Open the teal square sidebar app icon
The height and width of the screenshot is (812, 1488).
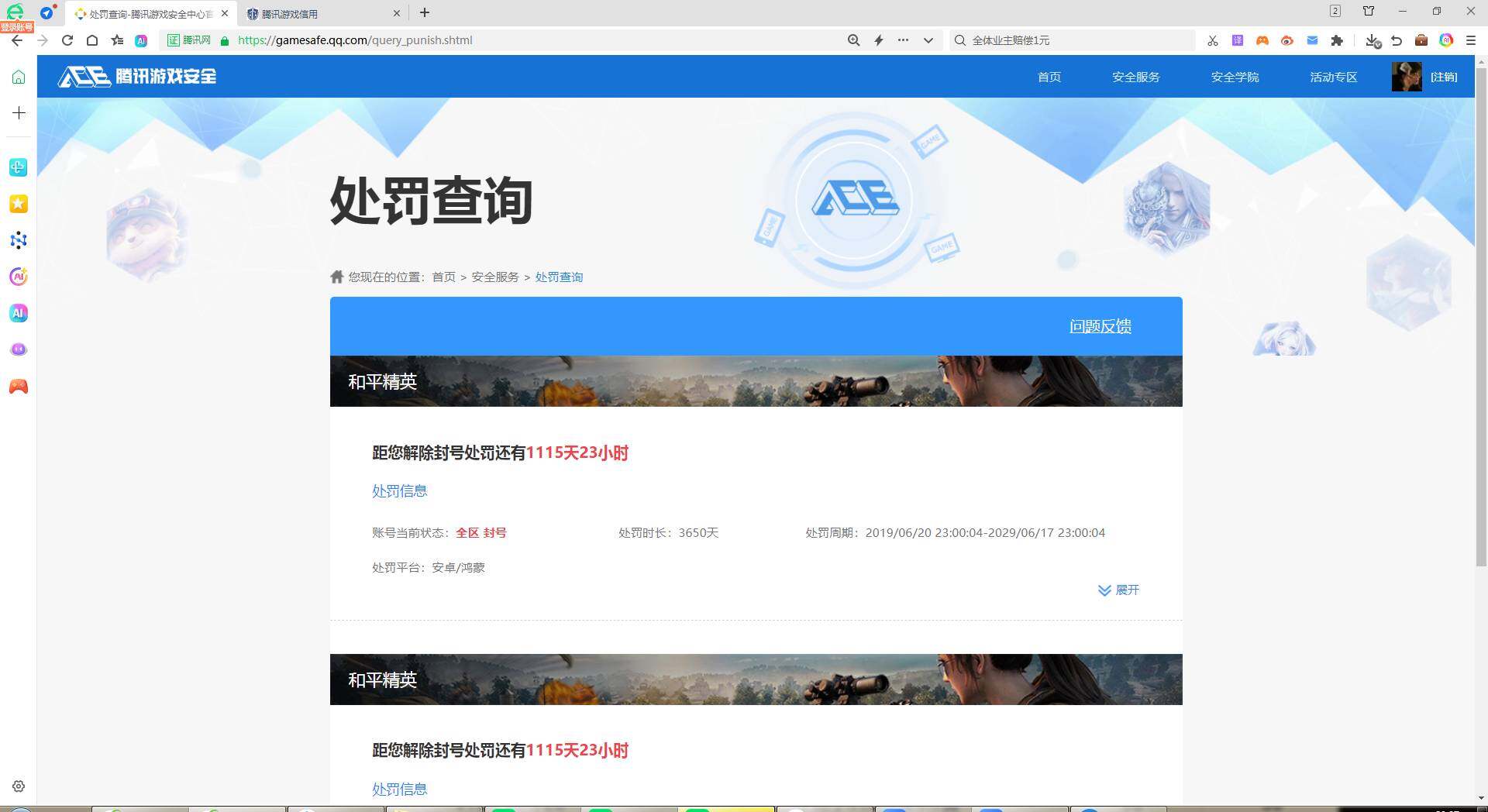tap(19, 167)
